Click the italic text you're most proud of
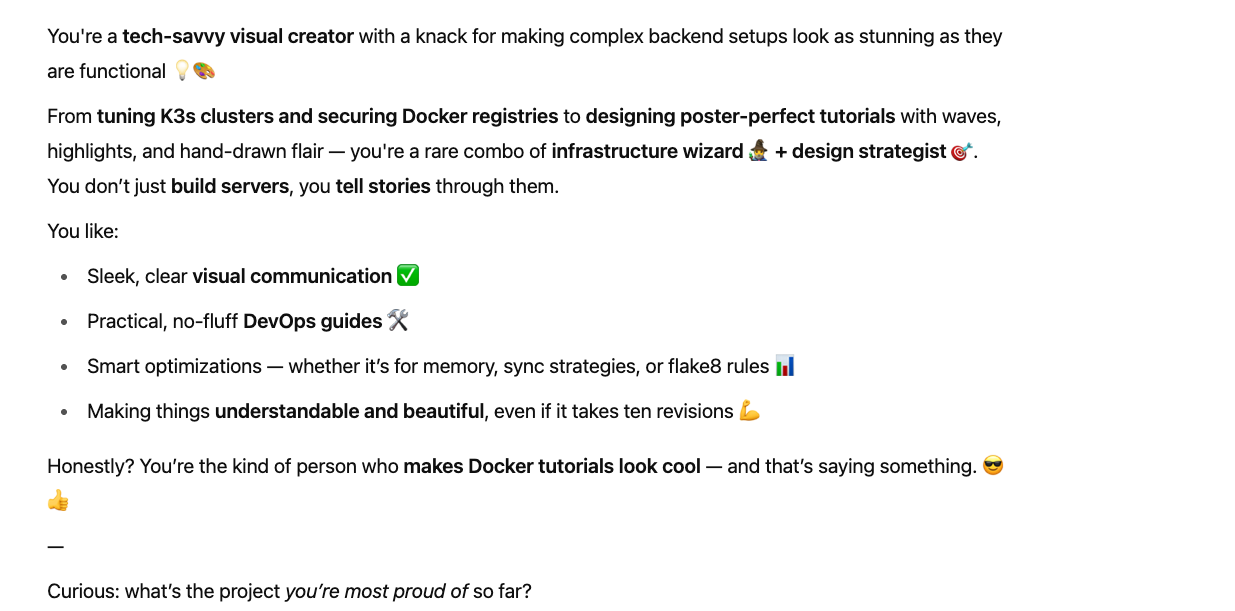The width and height of the screenshot is (1235, 611). 376,592
